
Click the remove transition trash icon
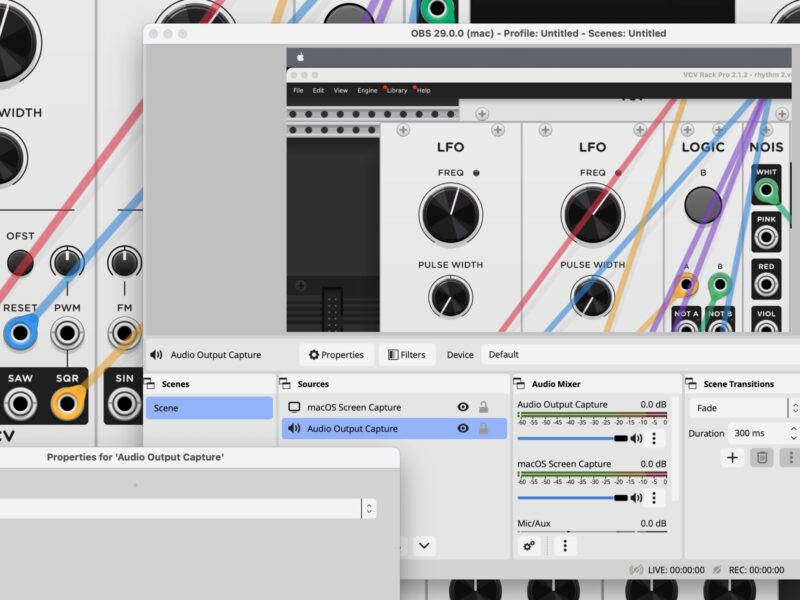(x=761, y=457)
